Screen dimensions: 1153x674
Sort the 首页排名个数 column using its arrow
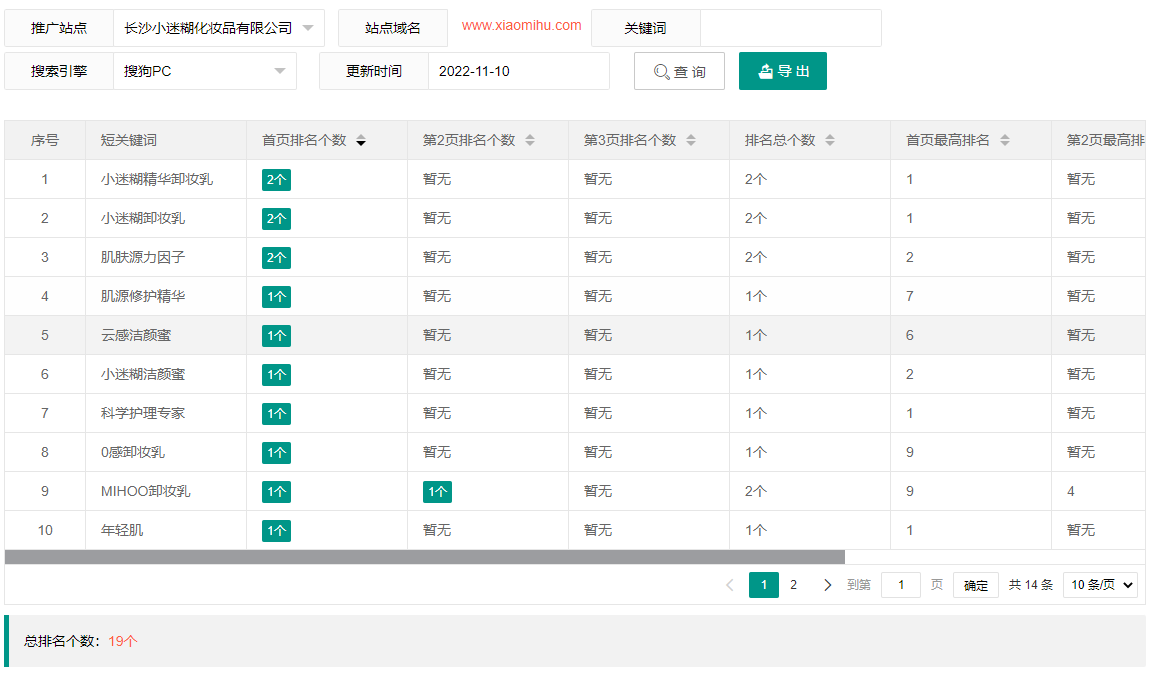coord(361,140)
